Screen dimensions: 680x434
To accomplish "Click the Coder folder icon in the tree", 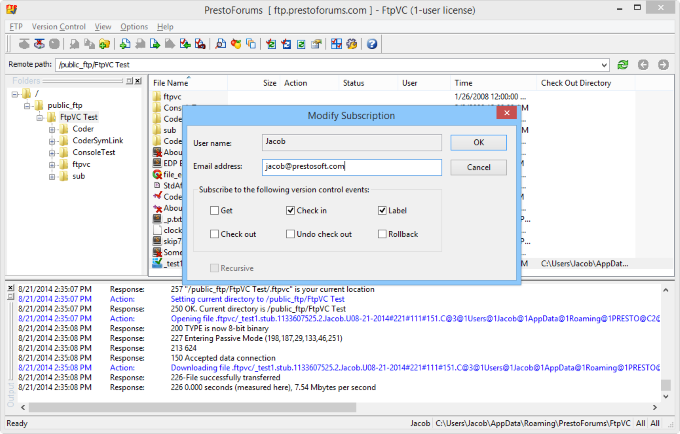I will tap(64, 129).
